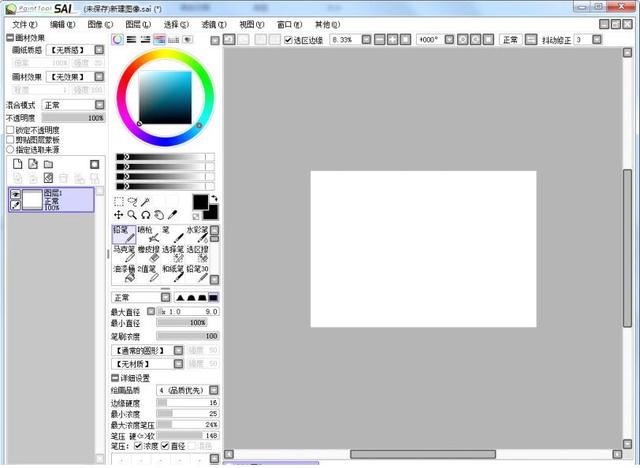
Task: Click the rectangular selection tool
Action: [x=119, y=201]
